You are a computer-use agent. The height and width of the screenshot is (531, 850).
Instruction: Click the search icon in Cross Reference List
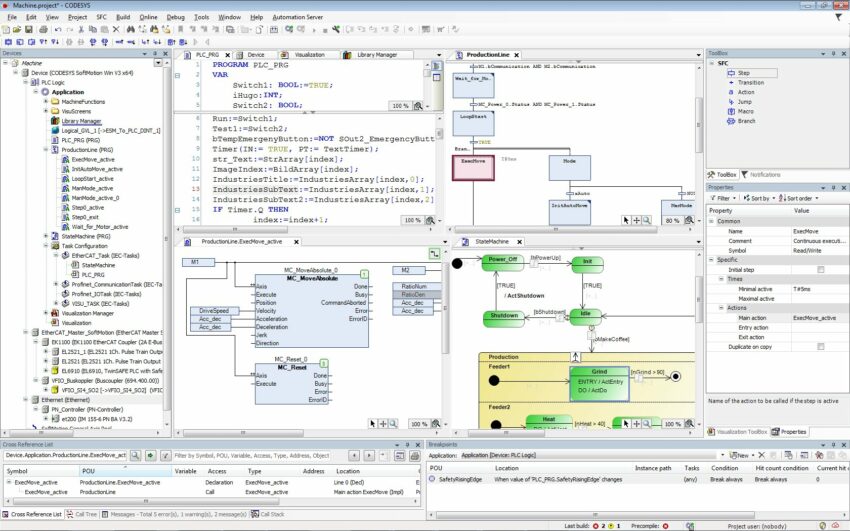tap(135, 456)
